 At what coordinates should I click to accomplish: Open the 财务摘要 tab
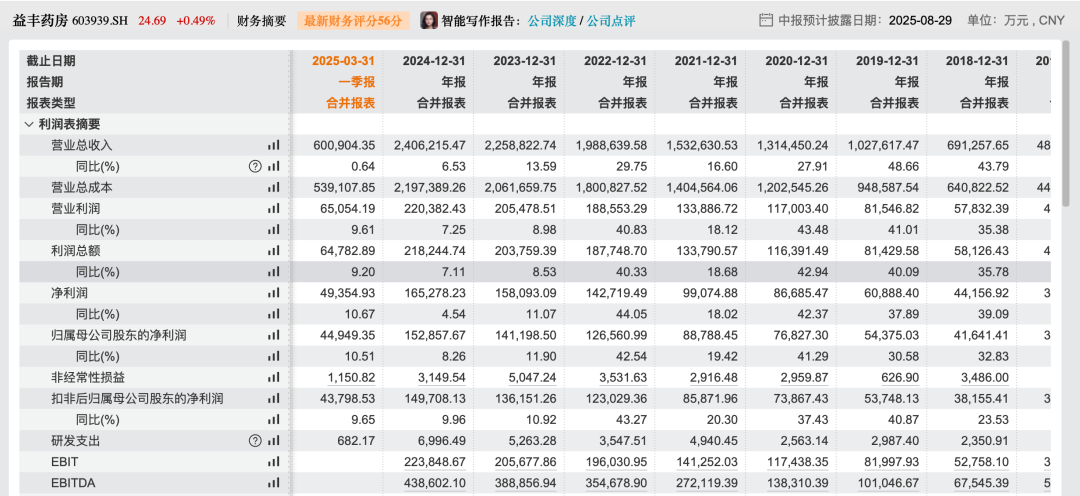coord(261,21)
